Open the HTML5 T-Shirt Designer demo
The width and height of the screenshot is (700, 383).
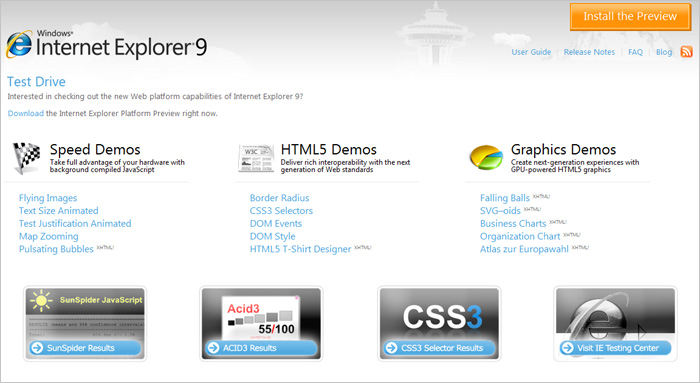(x=300, y=249)
